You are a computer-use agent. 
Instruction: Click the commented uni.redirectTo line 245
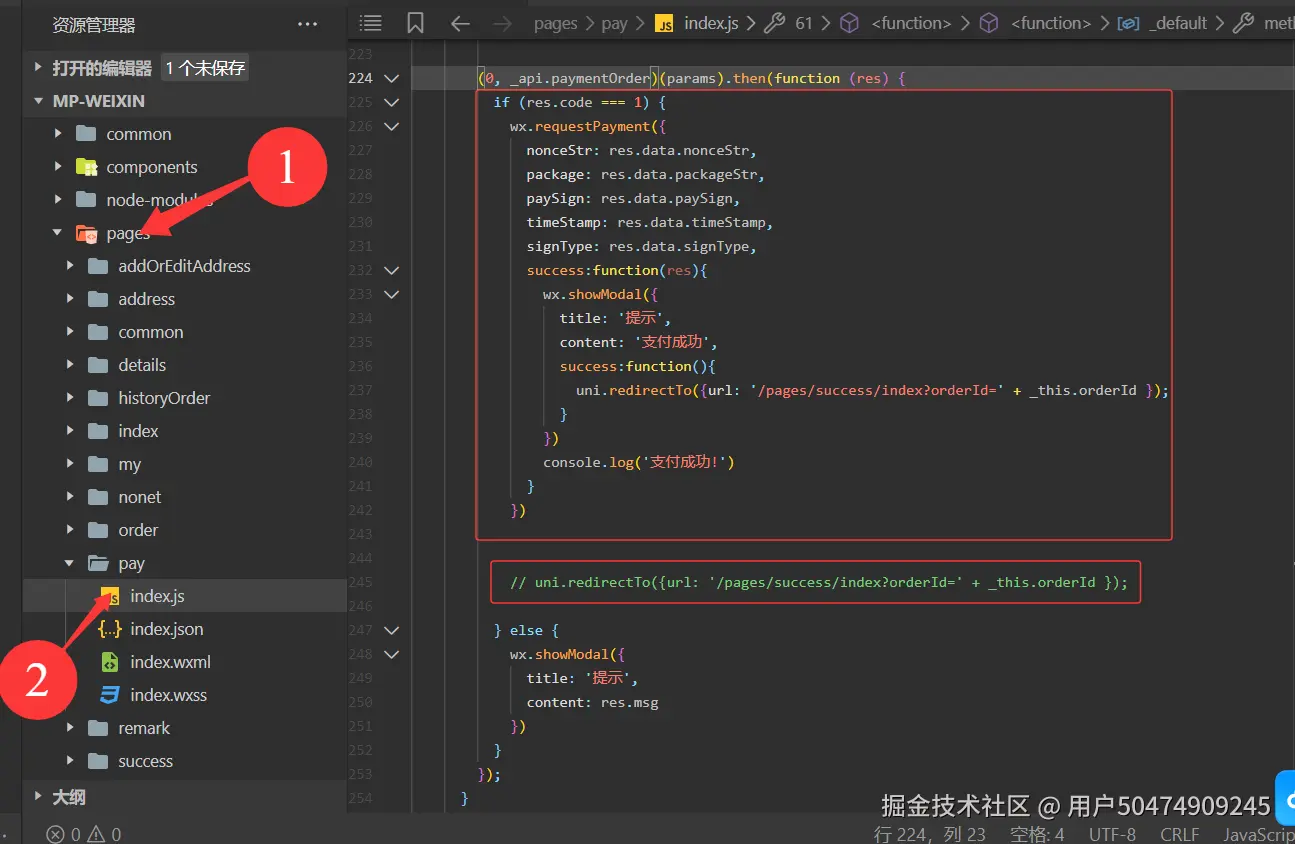(x=818, y=582)
